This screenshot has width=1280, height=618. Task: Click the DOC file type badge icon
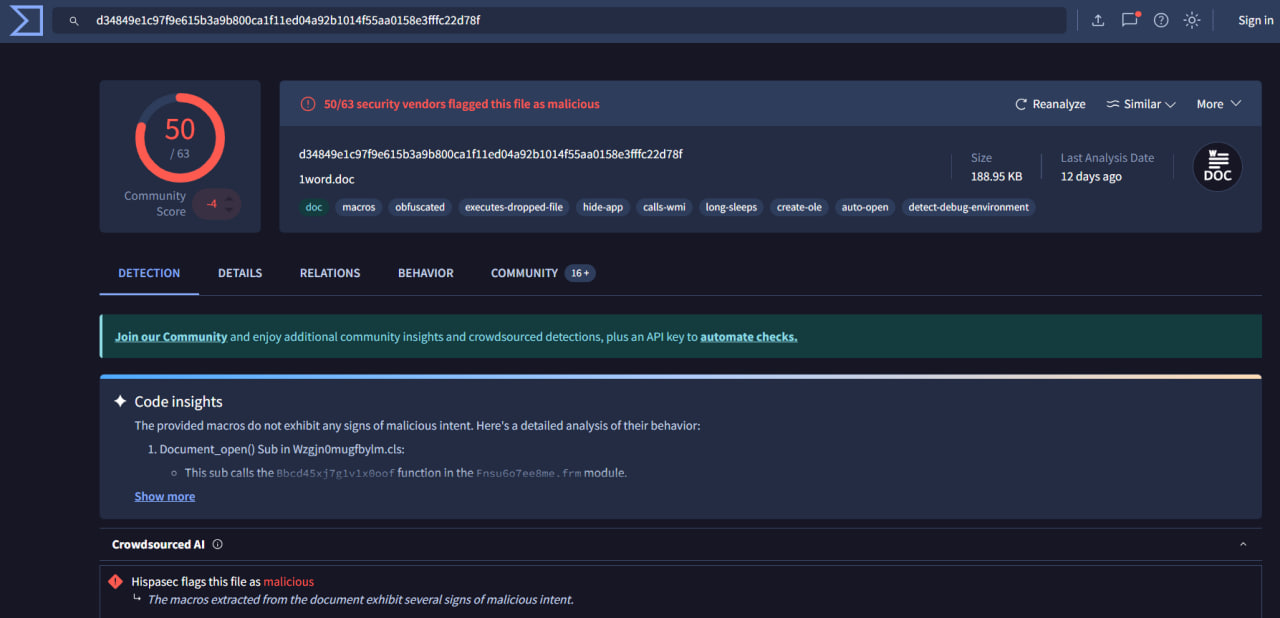[1217, 167]
